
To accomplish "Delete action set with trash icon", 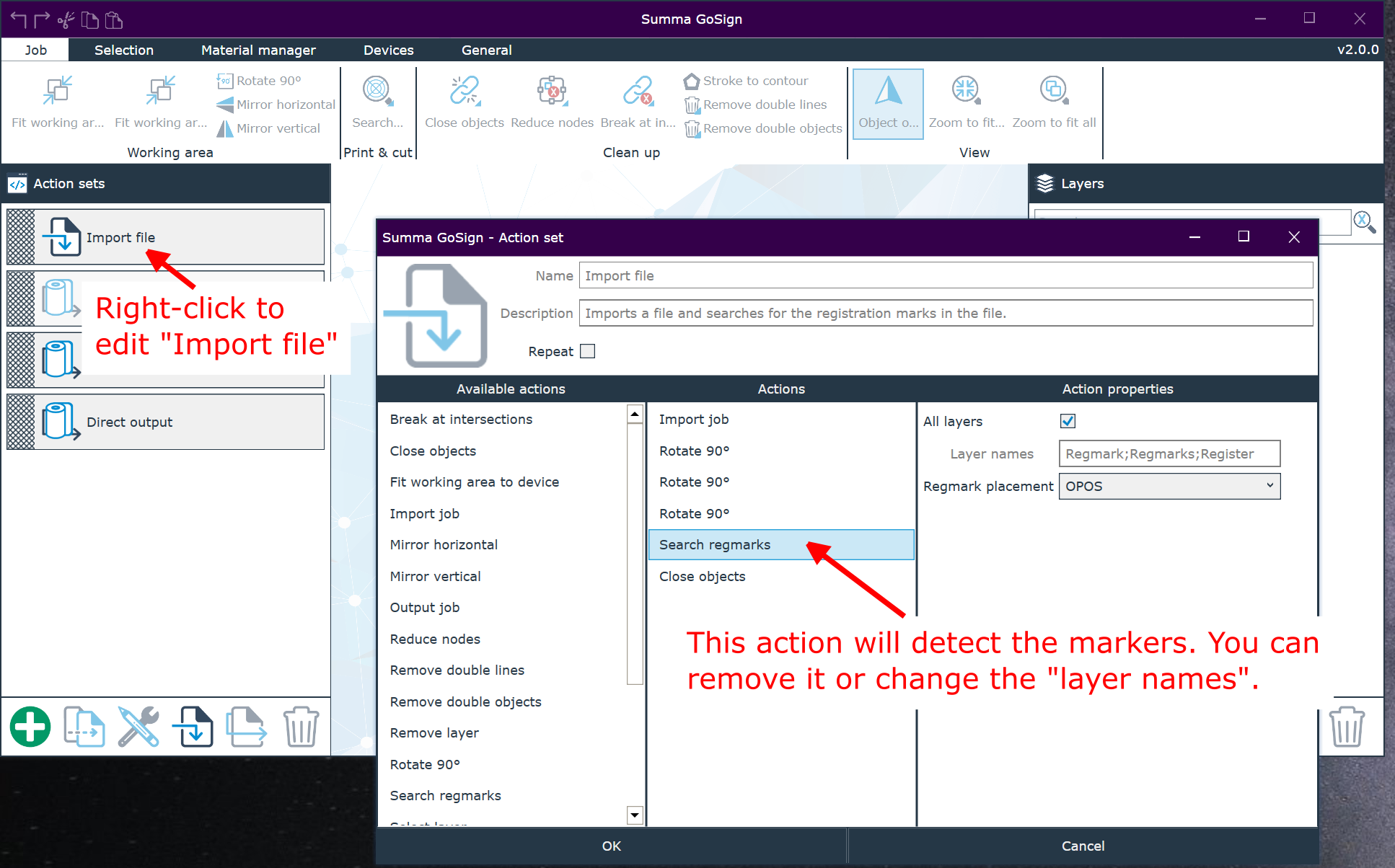I will tap(301, 727).
